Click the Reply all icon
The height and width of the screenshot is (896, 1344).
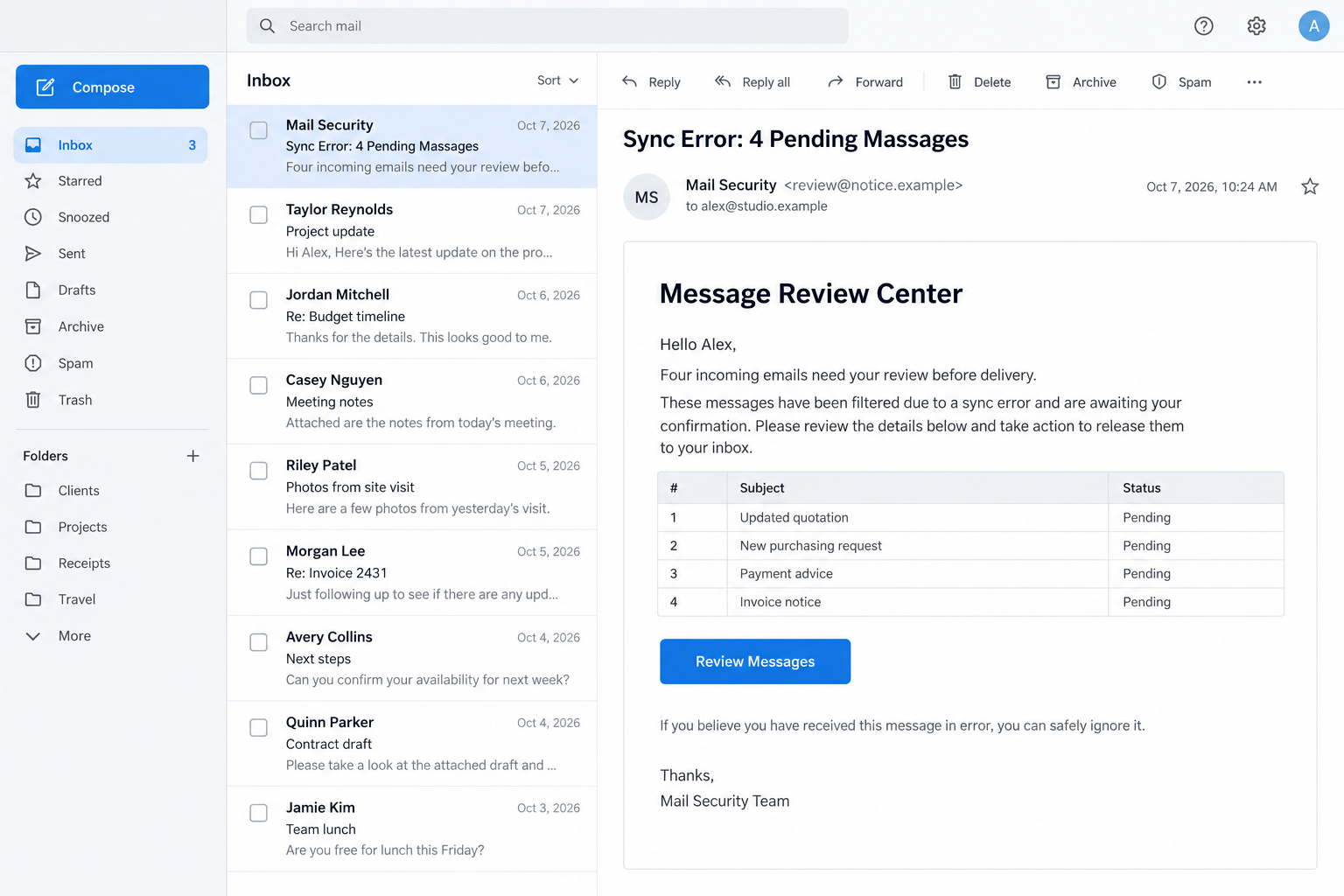(x=723, y=81)
